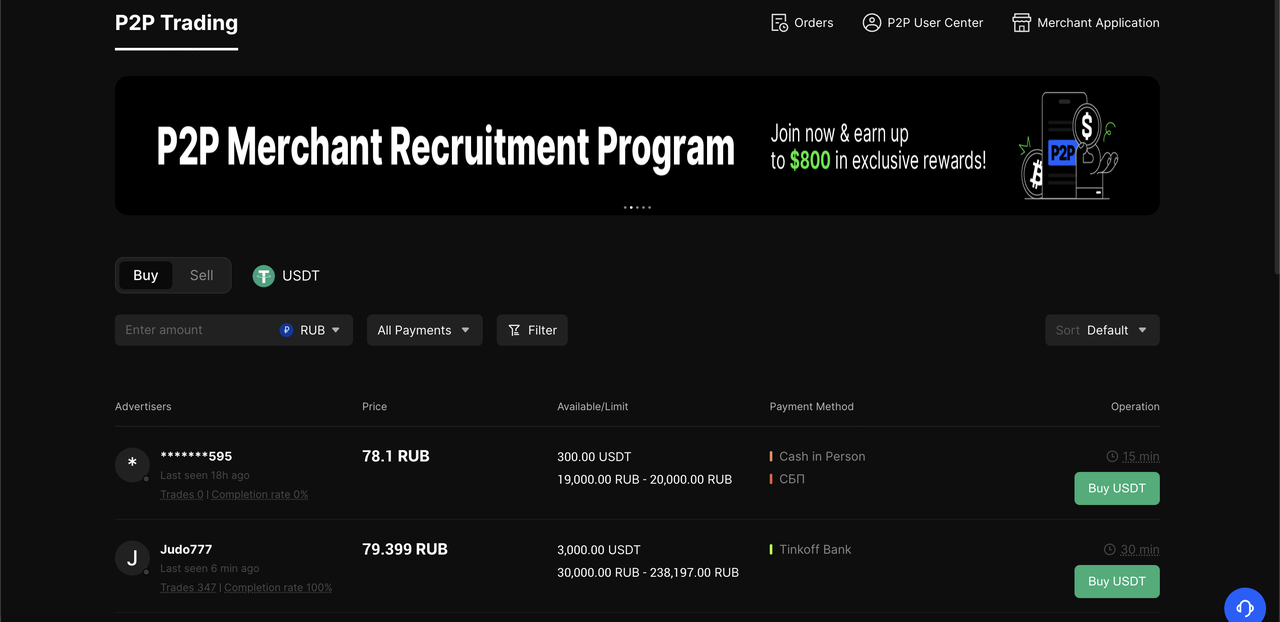1280x622 pixels.
Task: Click the banner carousel pagination dots
Action: (x=637, y=207)
